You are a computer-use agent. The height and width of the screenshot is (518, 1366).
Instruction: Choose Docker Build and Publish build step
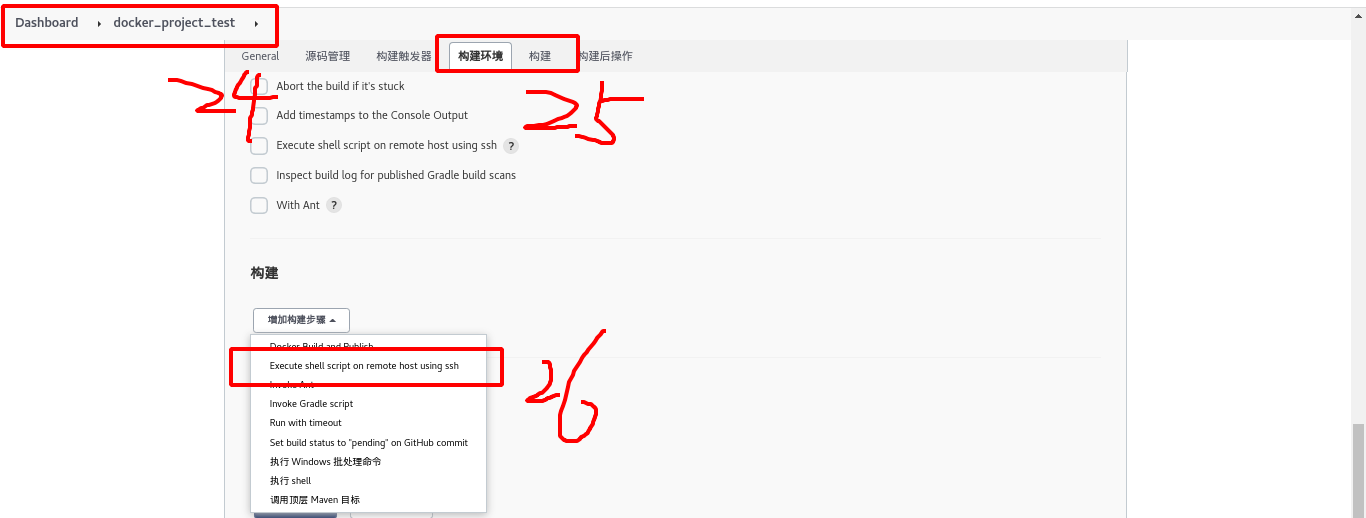pyautogui.click(x=368, y=346)
